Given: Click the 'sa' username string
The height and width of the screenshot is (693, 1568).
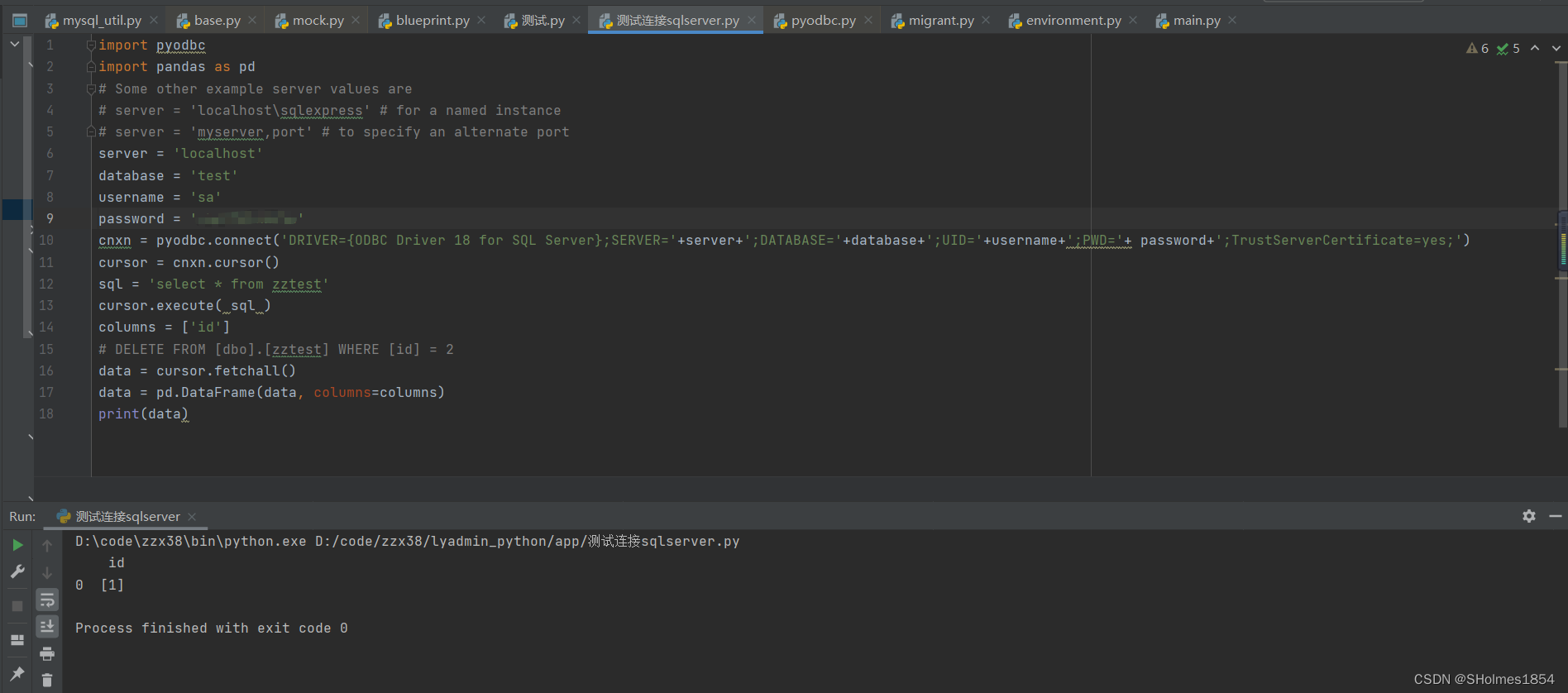Looking at the screenshot, I should 206,198.
